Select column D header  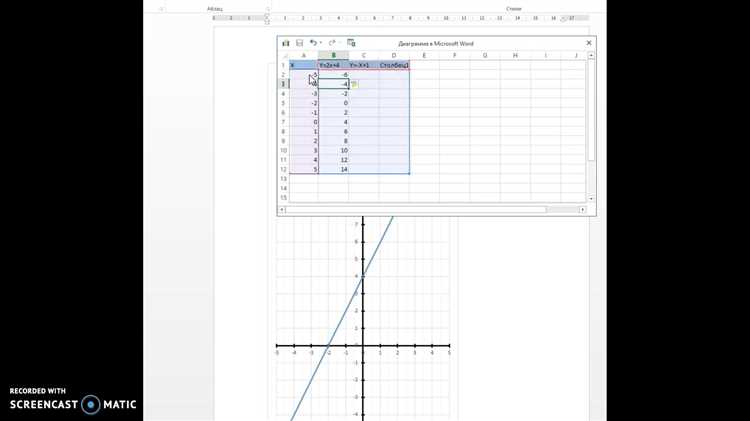[x=394, y=55]
